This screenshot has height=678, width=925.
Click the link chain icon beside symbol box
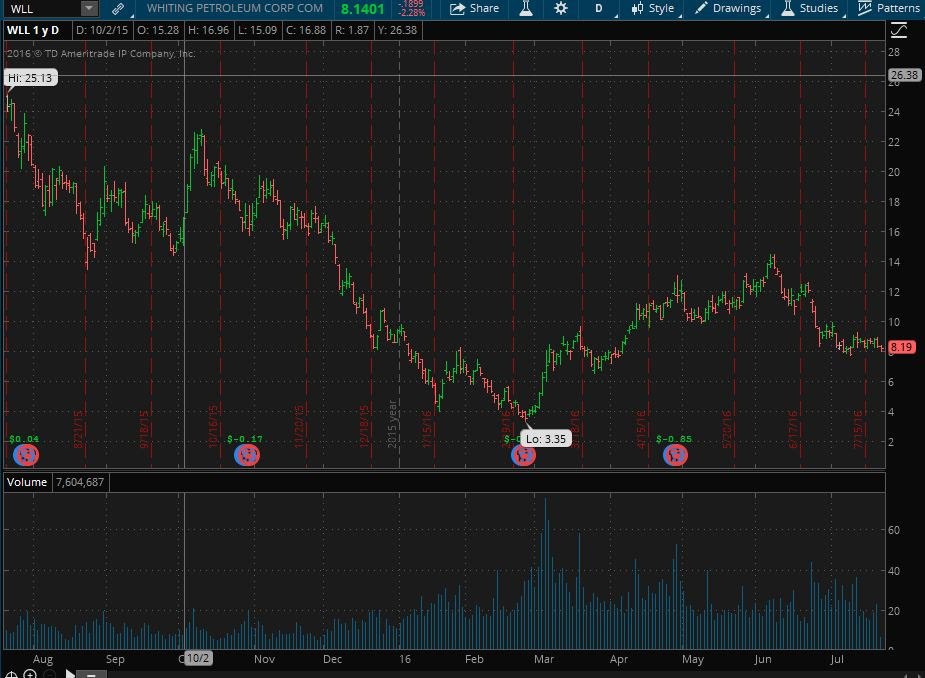(x=118, y=8)
